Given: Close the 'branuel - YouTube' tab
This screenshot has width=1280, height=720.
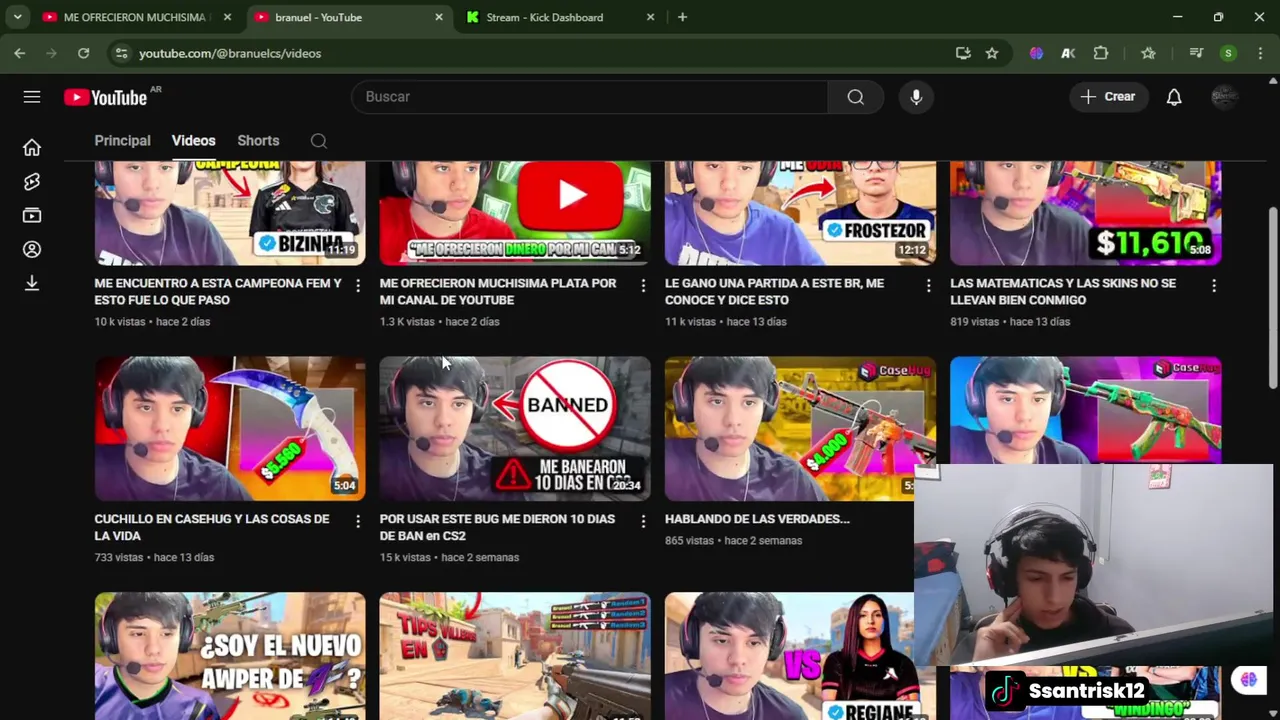Looking at the screenshot, I should pos(438,17).
